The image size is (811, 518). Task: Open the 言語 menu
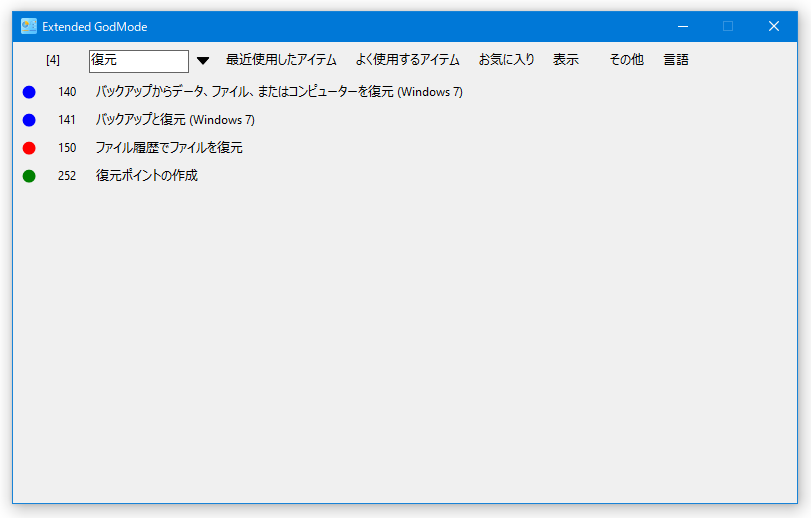tap(676, 60)
